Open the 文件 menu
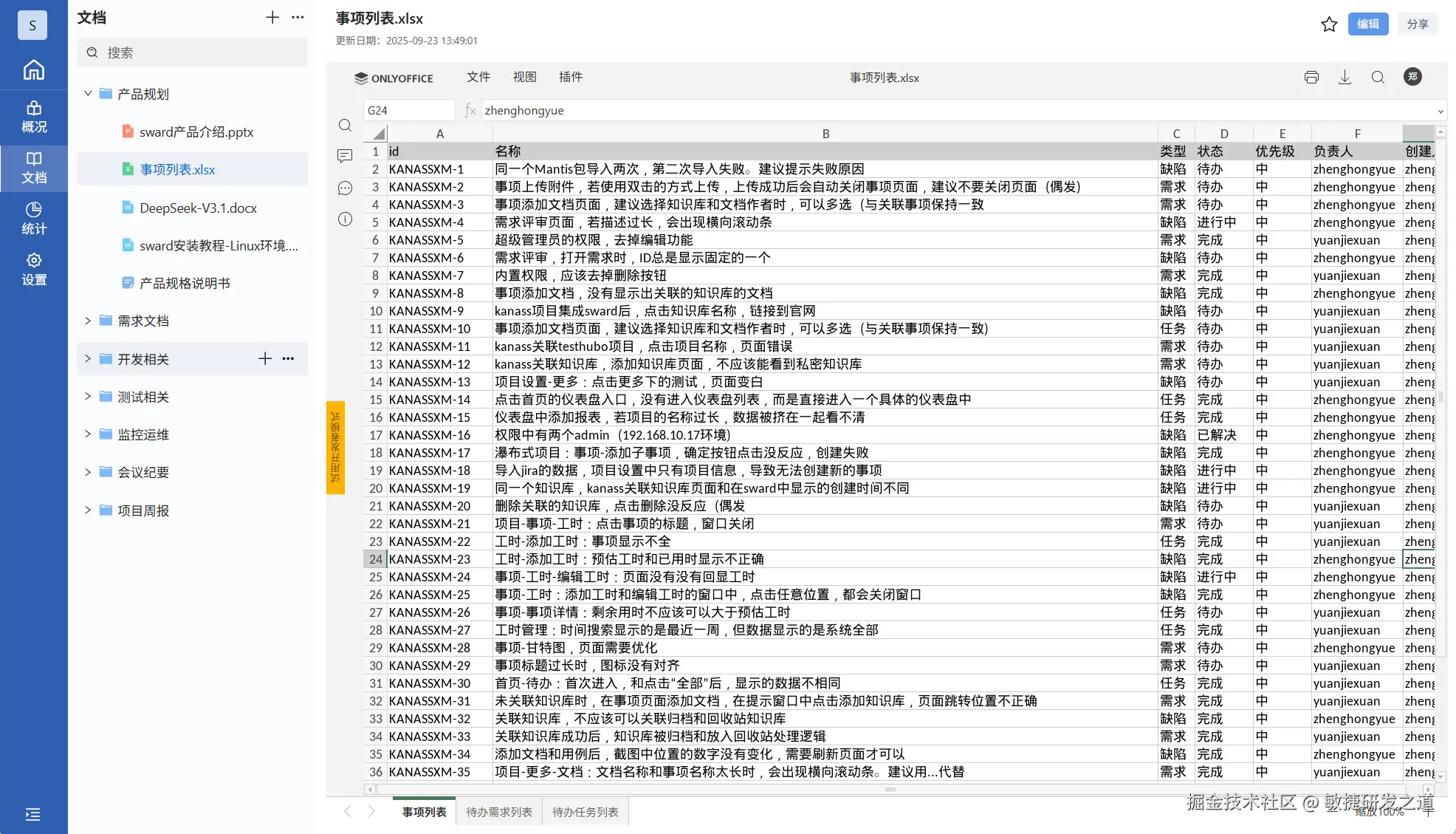The image size is (1456, 834). coord(478,77)
